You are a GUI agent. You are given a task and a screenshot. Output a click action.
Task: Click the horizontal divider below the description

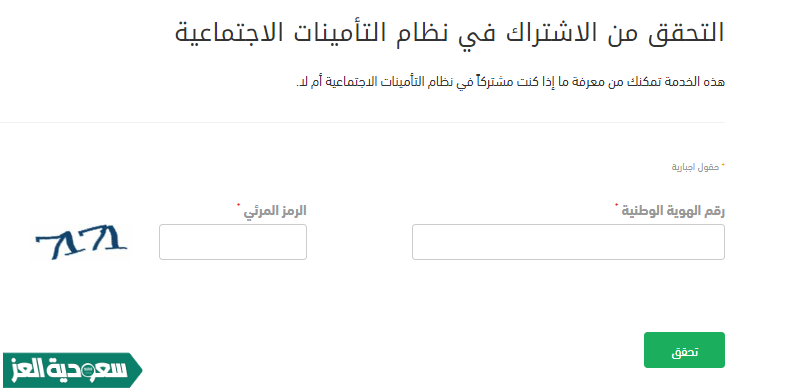[x=362, y=122]
